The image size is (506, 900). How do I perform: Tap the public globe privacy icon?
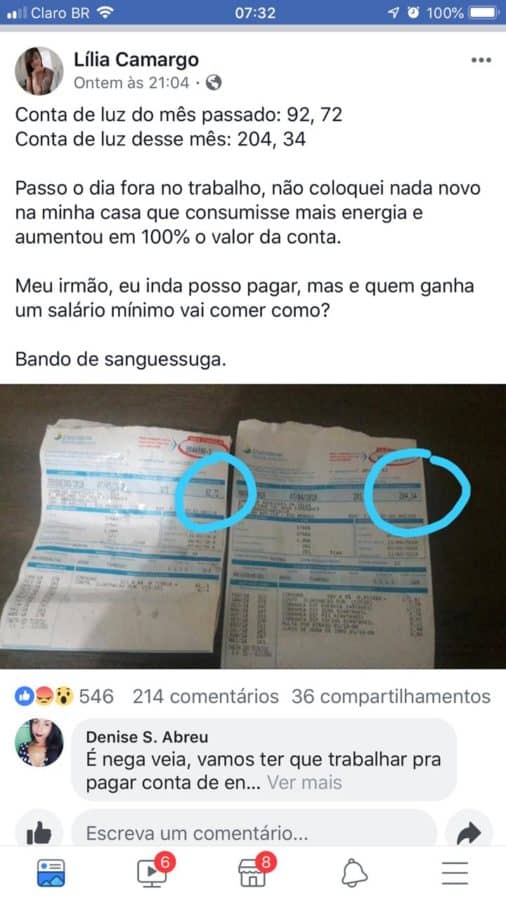[x=213, y=83]
